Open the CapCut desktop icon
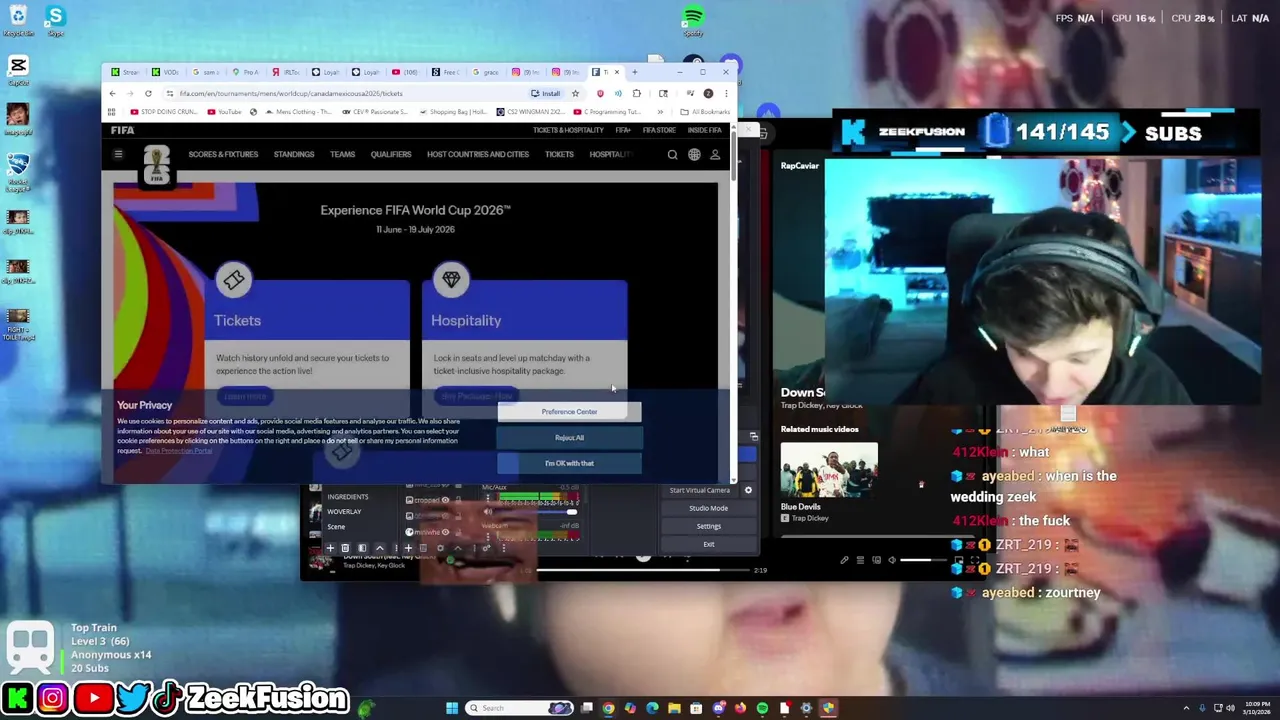 [17, 70]
